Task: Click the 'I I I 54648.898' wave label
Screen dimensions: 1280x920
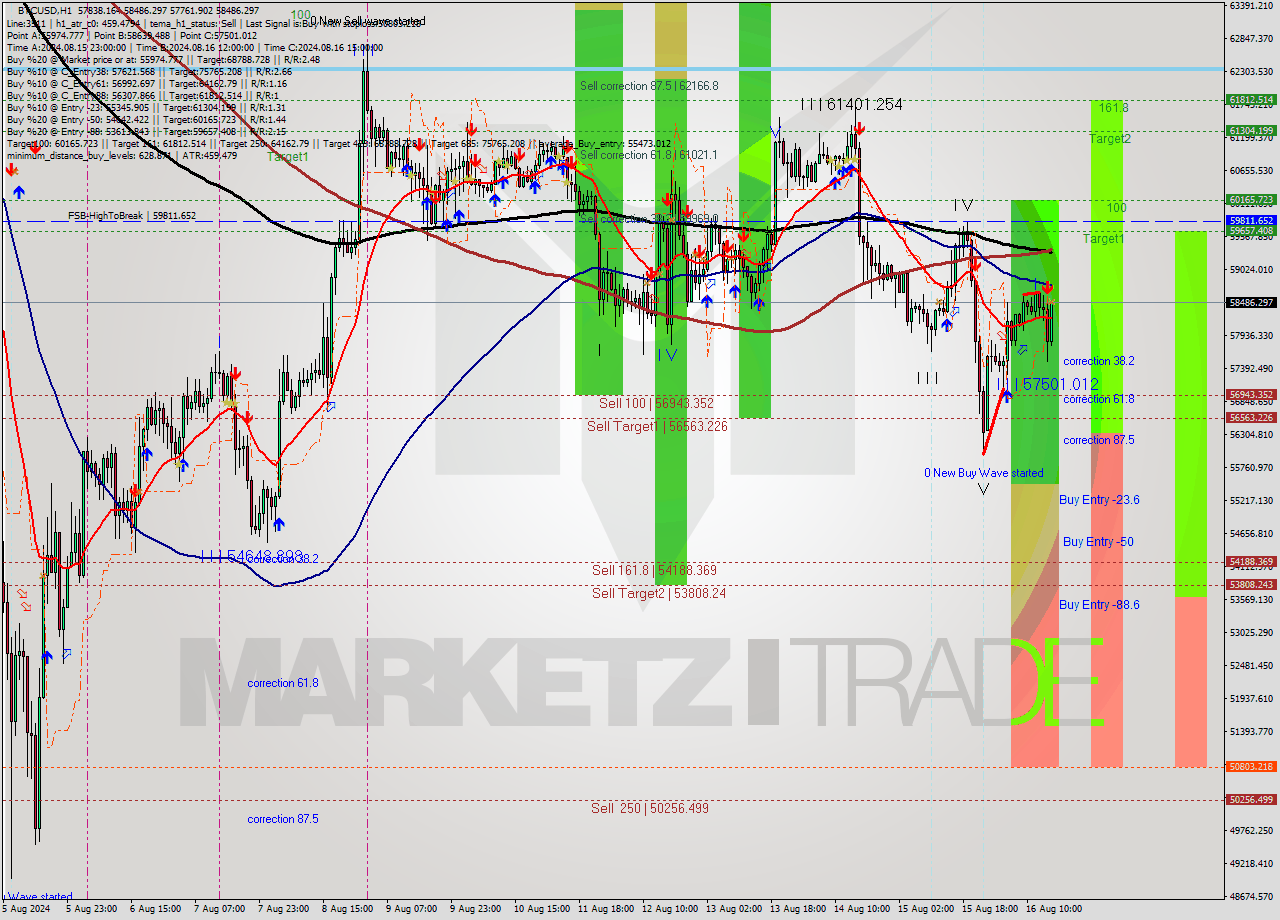Action: pyautogui.click(x=251, y=555)
